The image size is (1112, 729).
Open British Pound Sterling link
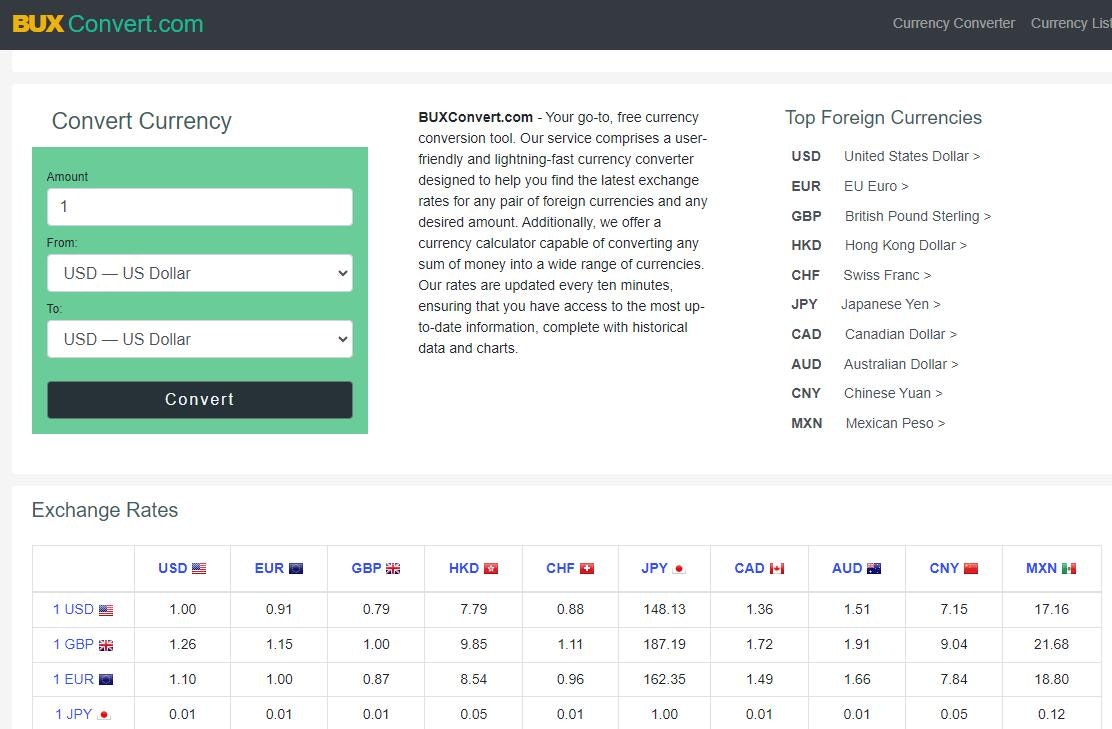pos(918,216)
